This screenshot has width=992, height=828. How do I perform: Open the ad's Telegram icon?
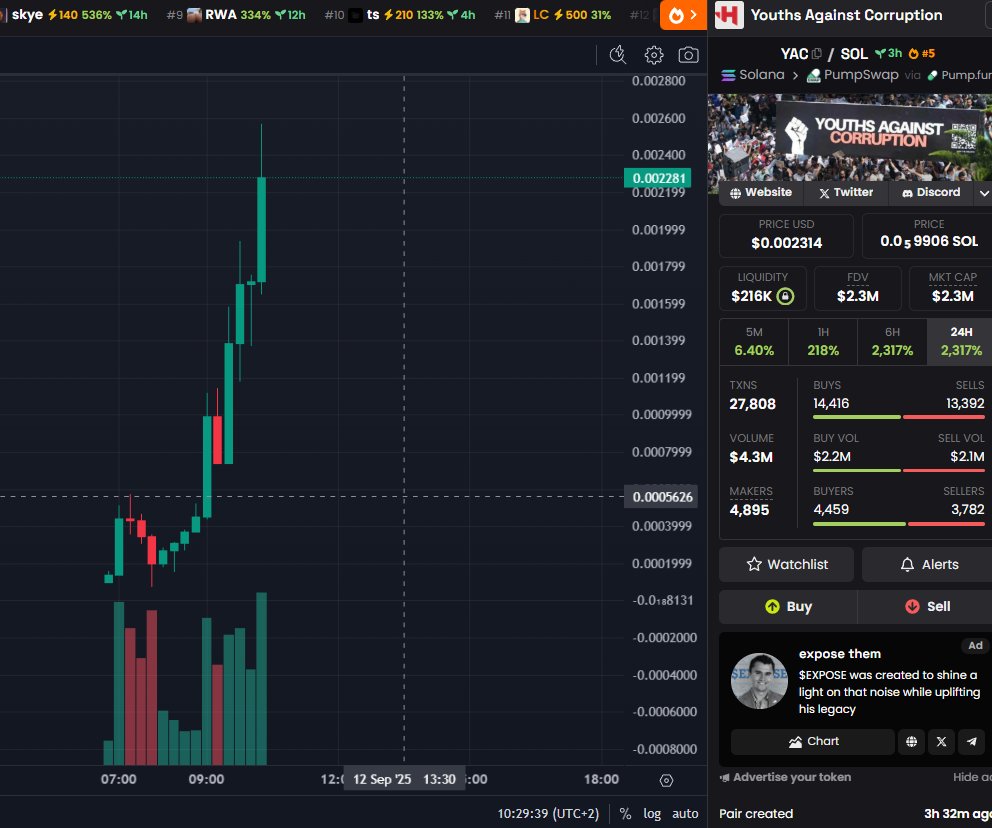click(x=972, y=742)
